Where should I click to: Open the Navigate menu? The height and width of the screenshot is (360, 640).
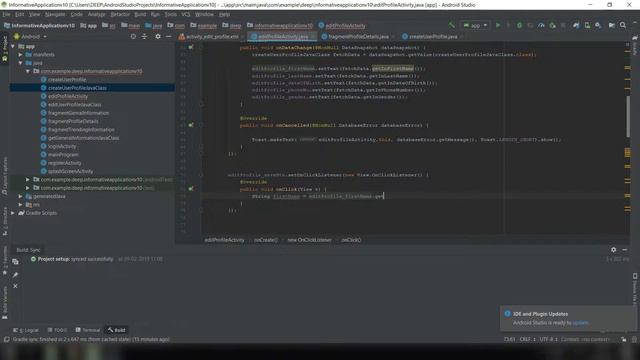tap(55, 14)
